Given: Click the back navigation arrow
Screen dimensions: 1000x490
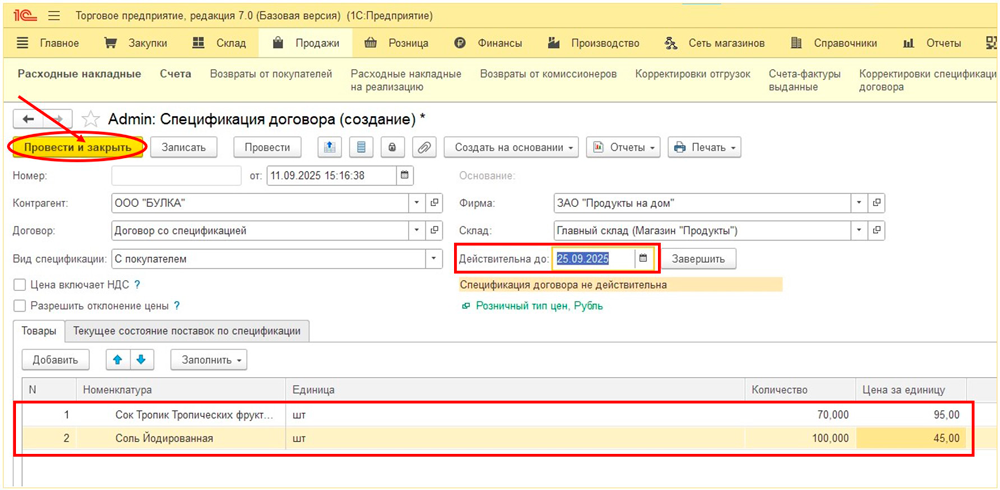Looking at the screenshot, I should pos(28,118).
